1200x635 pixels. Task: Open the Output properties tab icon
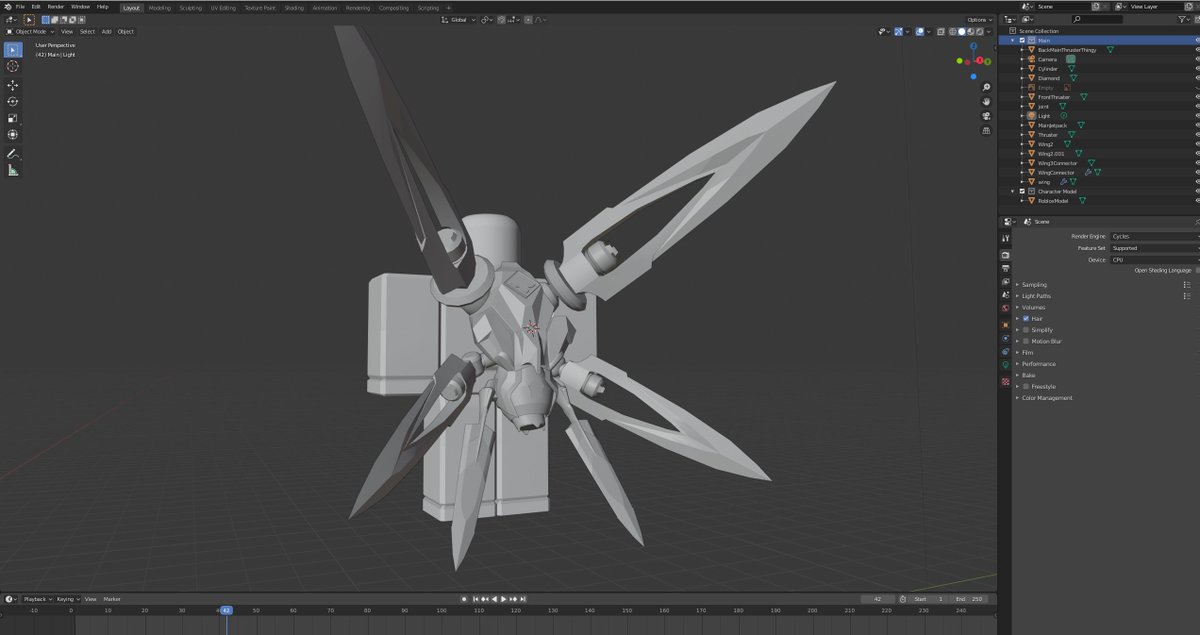click(1005, 268)
